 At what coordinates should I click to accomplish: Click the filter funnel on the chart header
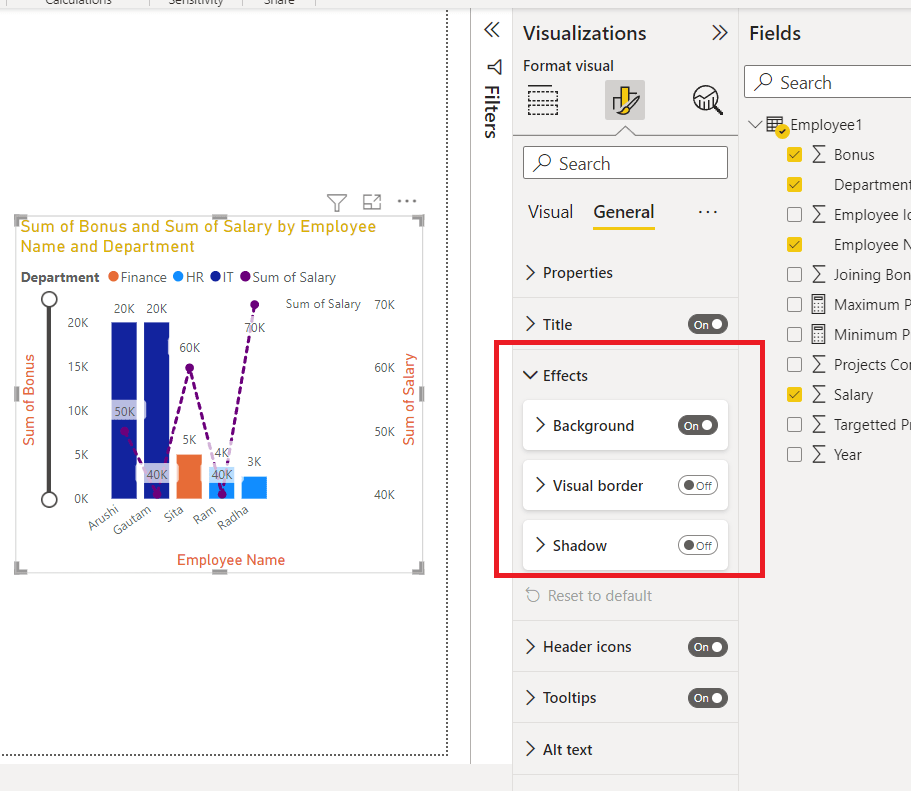336,202
